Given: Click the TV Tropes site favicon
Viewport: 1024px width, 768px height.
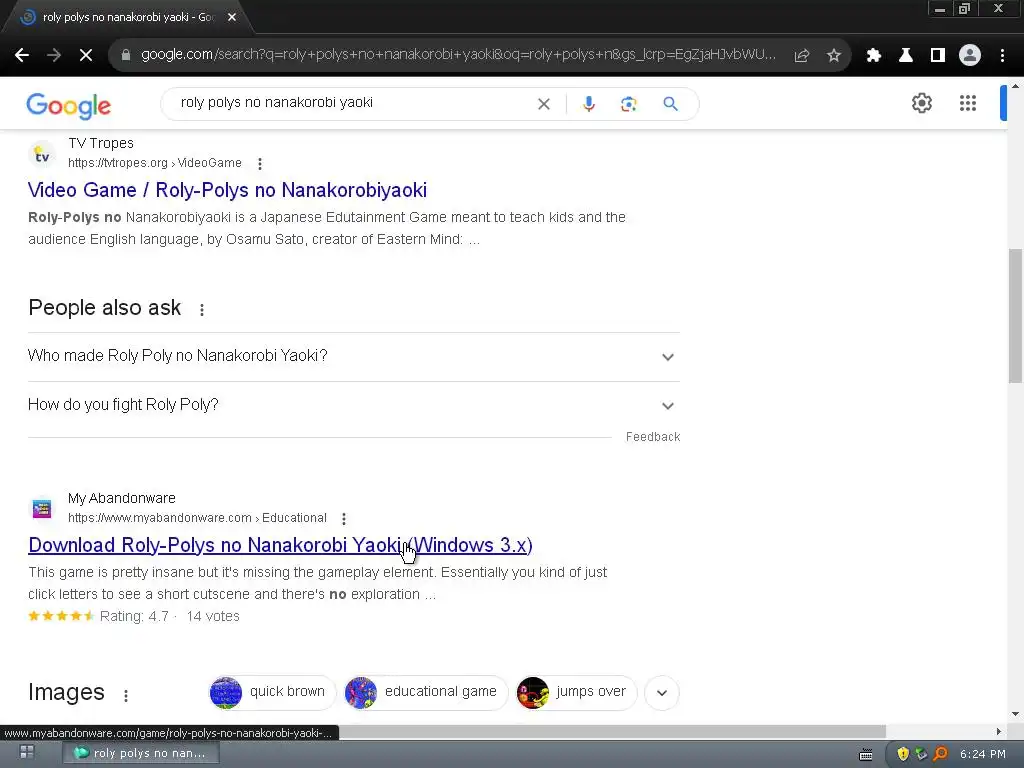Looking at the screenshot, I should tap(42, 155).
